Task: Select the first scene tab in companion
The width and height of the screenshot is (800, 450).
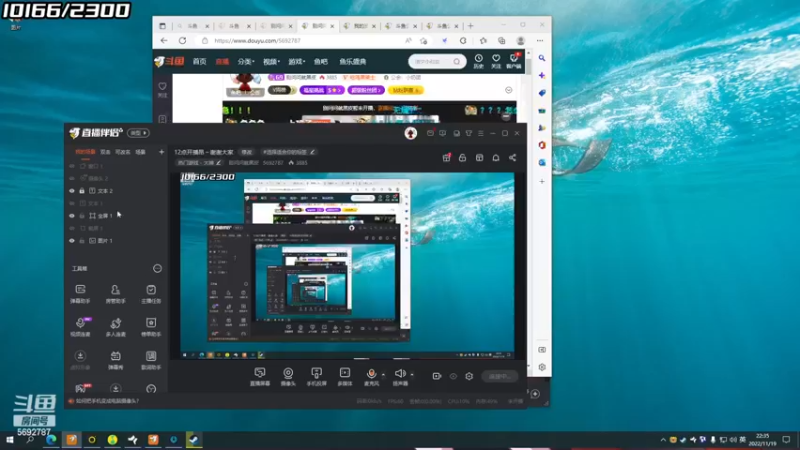Action: (x=85, y=152)
